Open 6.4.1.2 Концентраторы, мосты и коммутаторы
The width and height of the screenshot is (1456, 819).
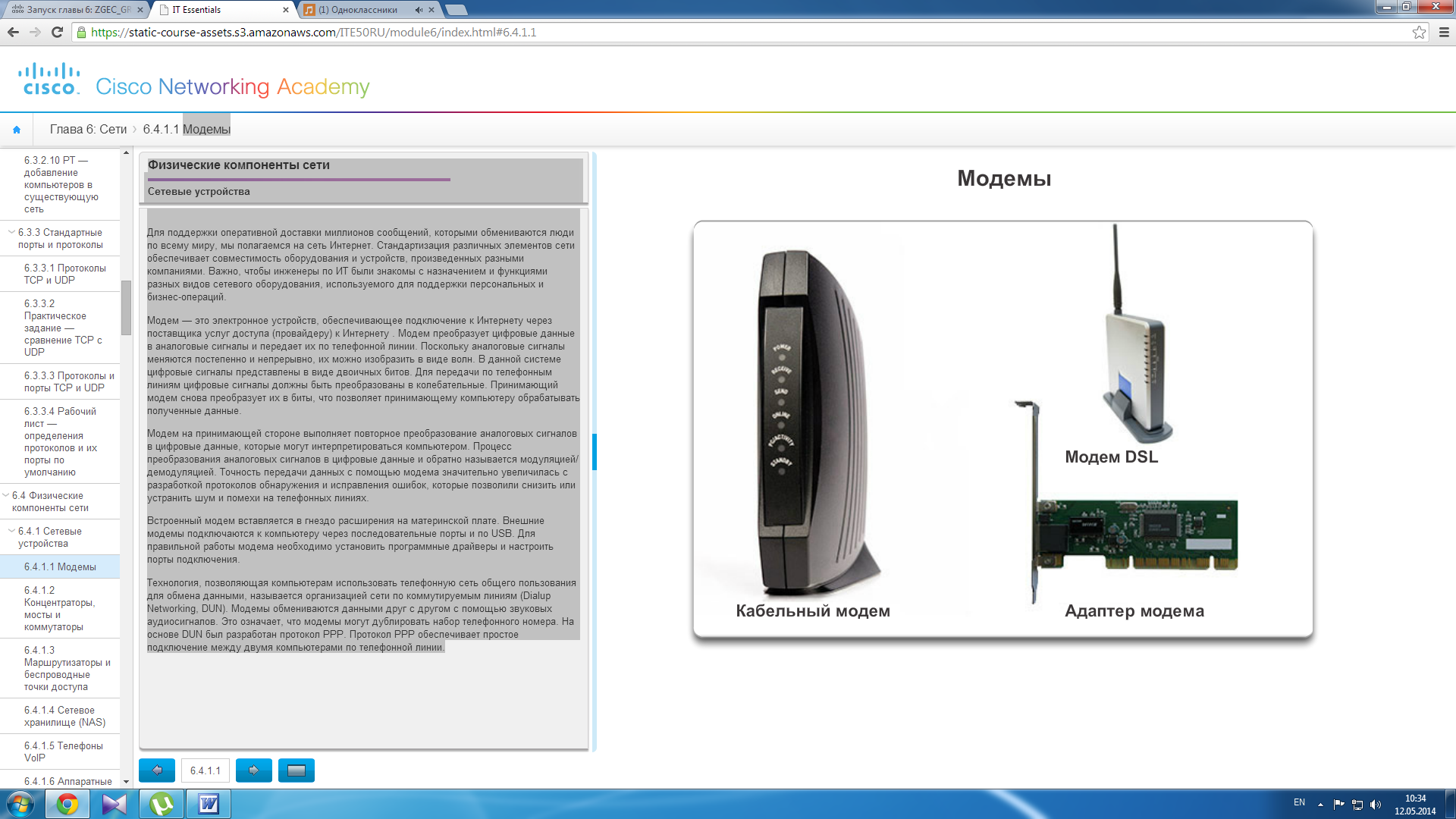pyautogui.click(x=59, y=608)
